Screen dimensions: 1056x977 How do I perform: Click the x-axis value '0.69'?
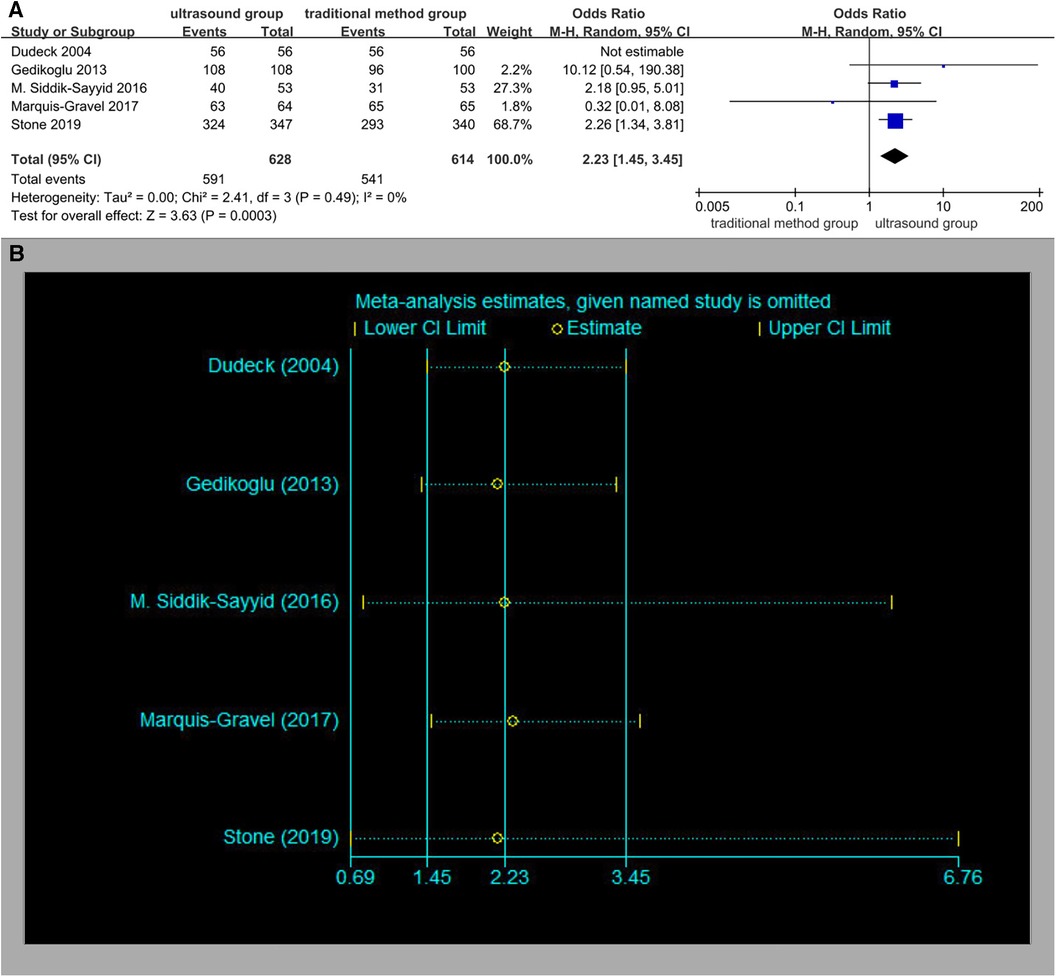pos(356,877)
